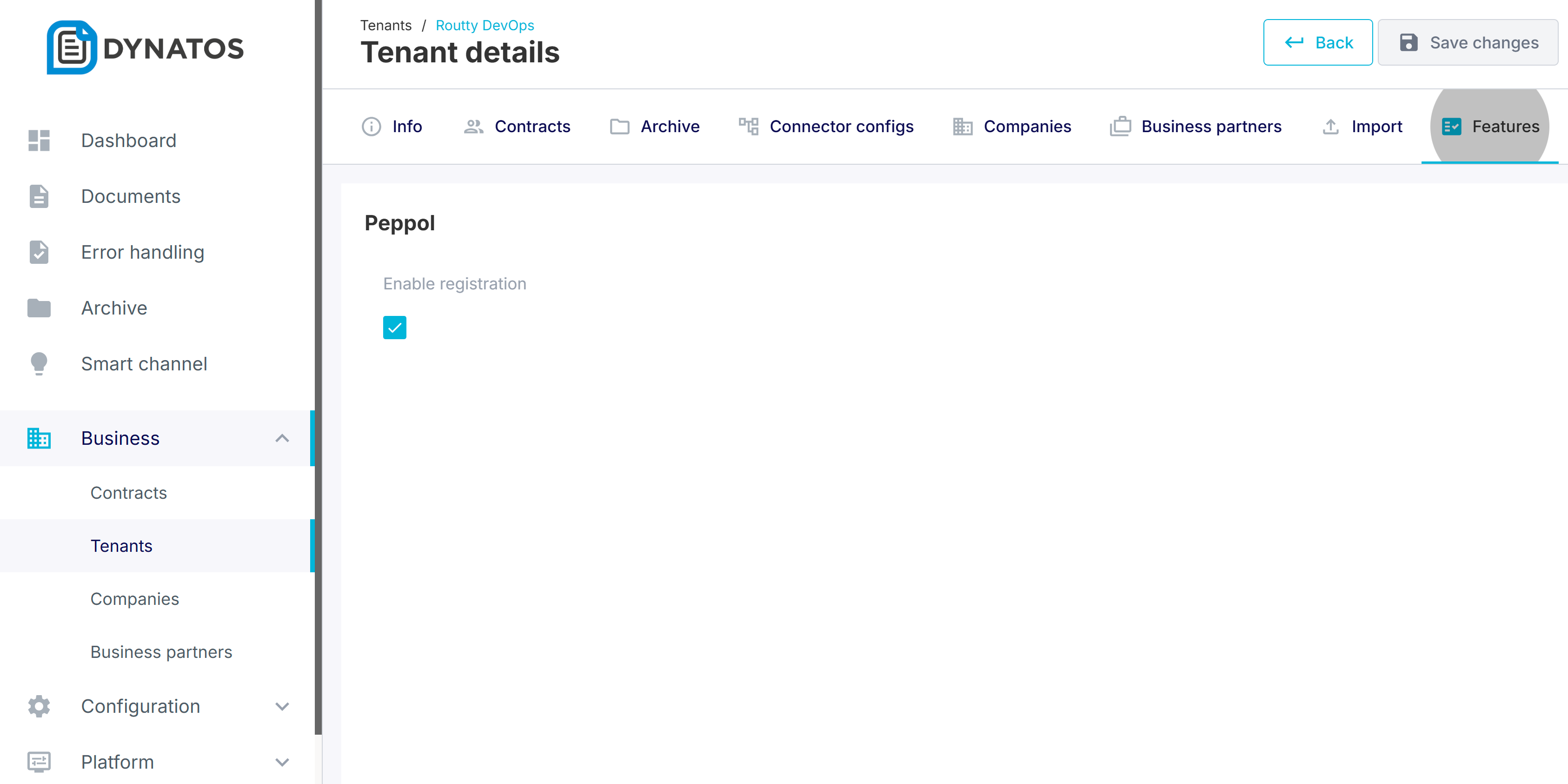Open the Routty DevOps breadcrumb link
This screenshot has width=1568, height=784.
(x=485, y=25)
